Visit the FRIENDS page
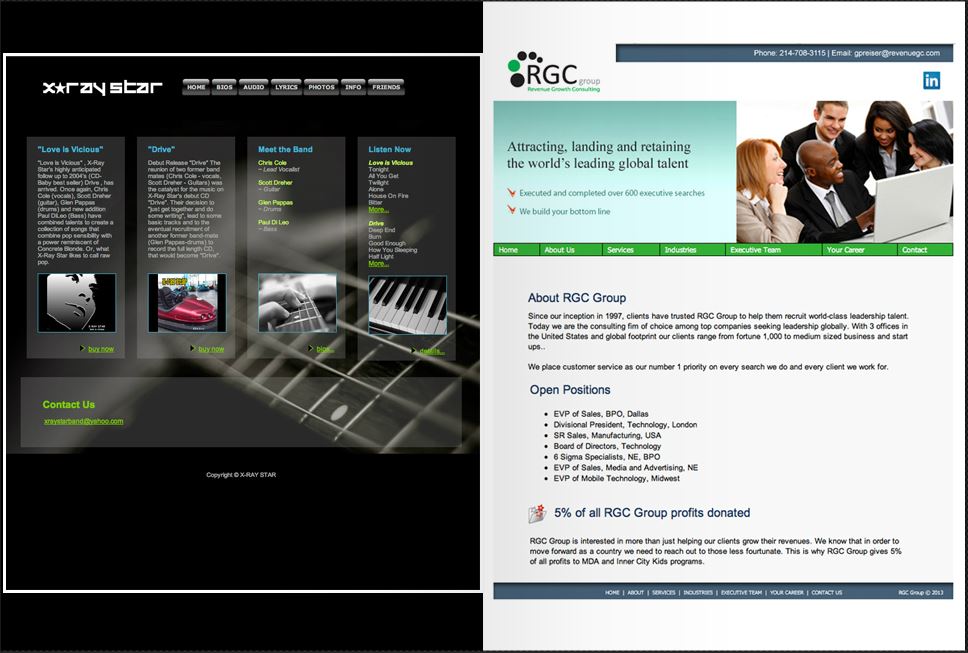The height and width of the screenshot is (653, 968). (x=386, y=87)
